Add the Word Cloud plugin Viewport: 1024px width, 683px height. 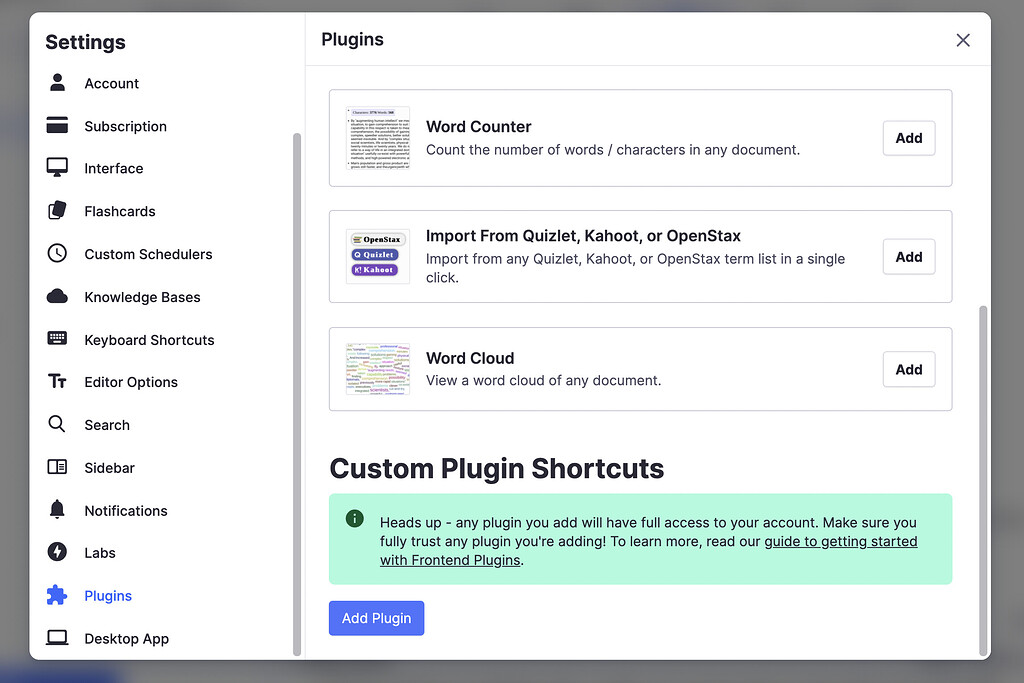point(908,369)
